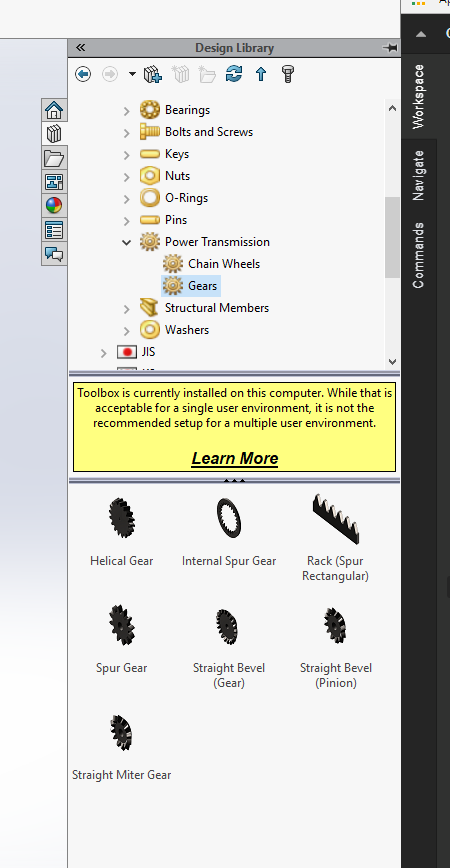
Task: Click the Learn More link
Action: click(235, 458)
